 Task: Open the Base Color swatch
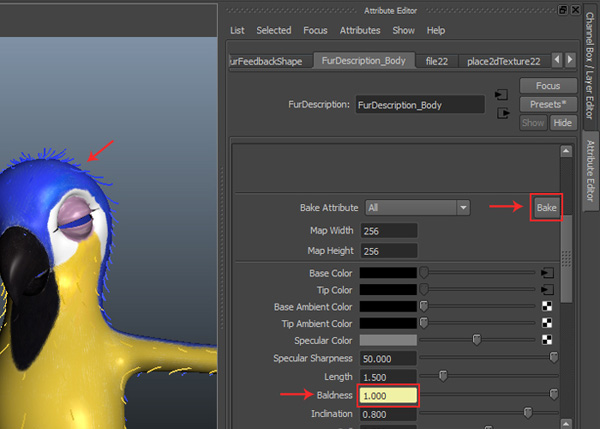[x=388, y=273]
